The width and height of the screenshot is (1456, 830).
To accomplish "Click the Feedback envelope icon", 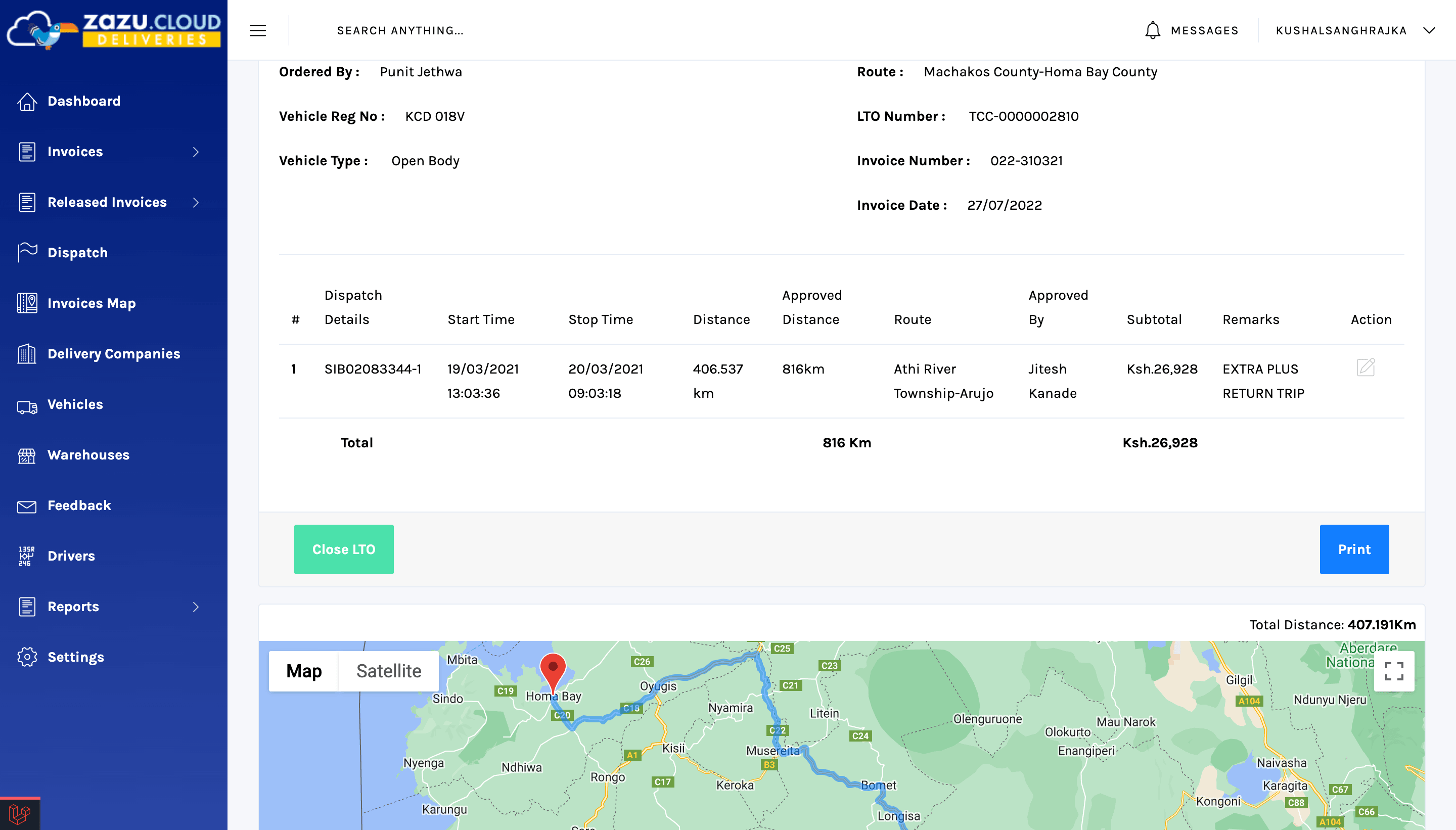I will tap(27, 506).
